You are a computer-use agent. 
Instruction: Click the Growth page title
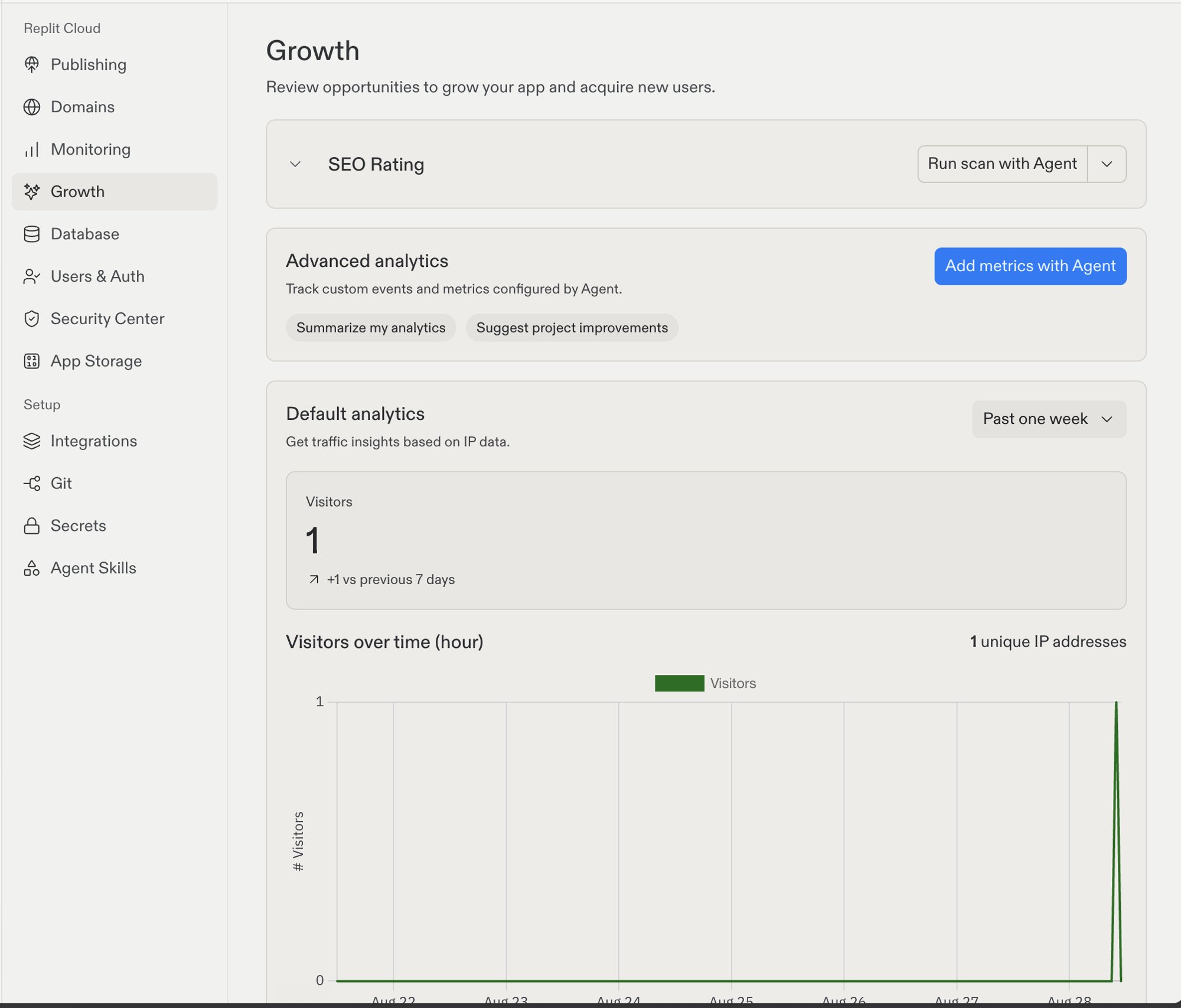click(x=312, y=51)
